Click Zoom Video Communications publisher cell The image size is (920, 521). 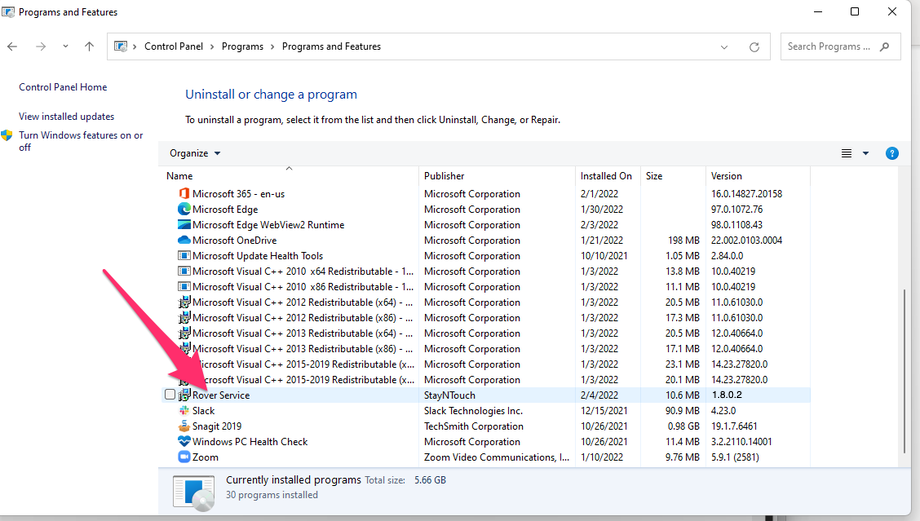point(496,457)
